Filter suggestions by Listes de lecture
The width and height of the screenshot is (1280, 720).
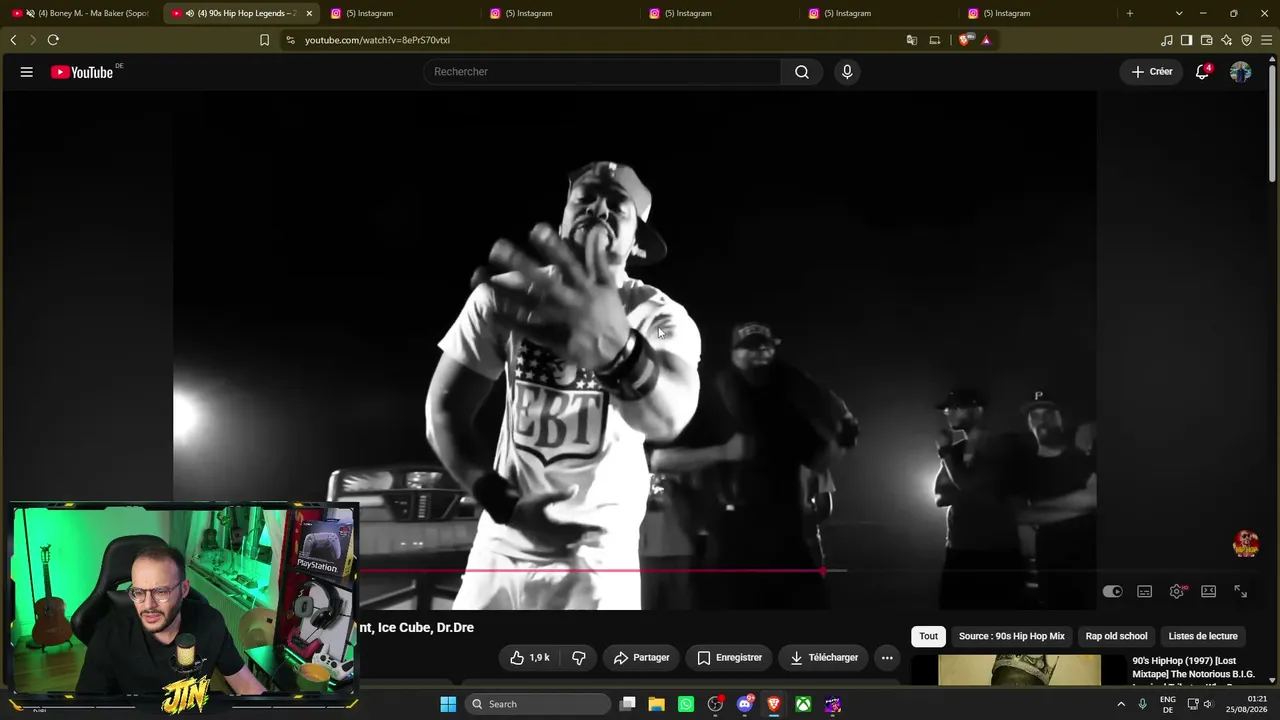(1203, 636)
